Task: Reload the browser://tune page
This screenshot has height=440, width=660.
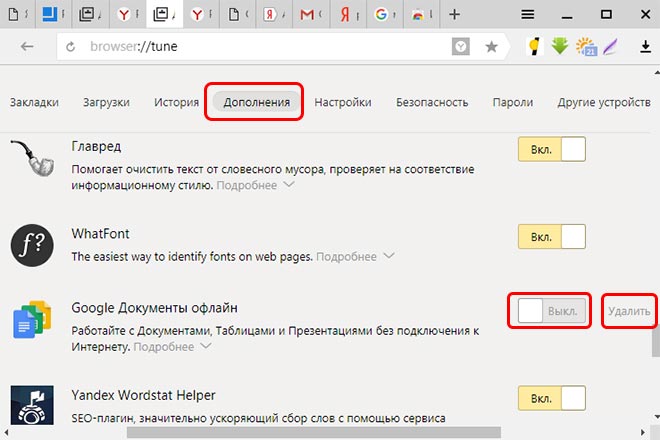Action: [x=71, y=47]
